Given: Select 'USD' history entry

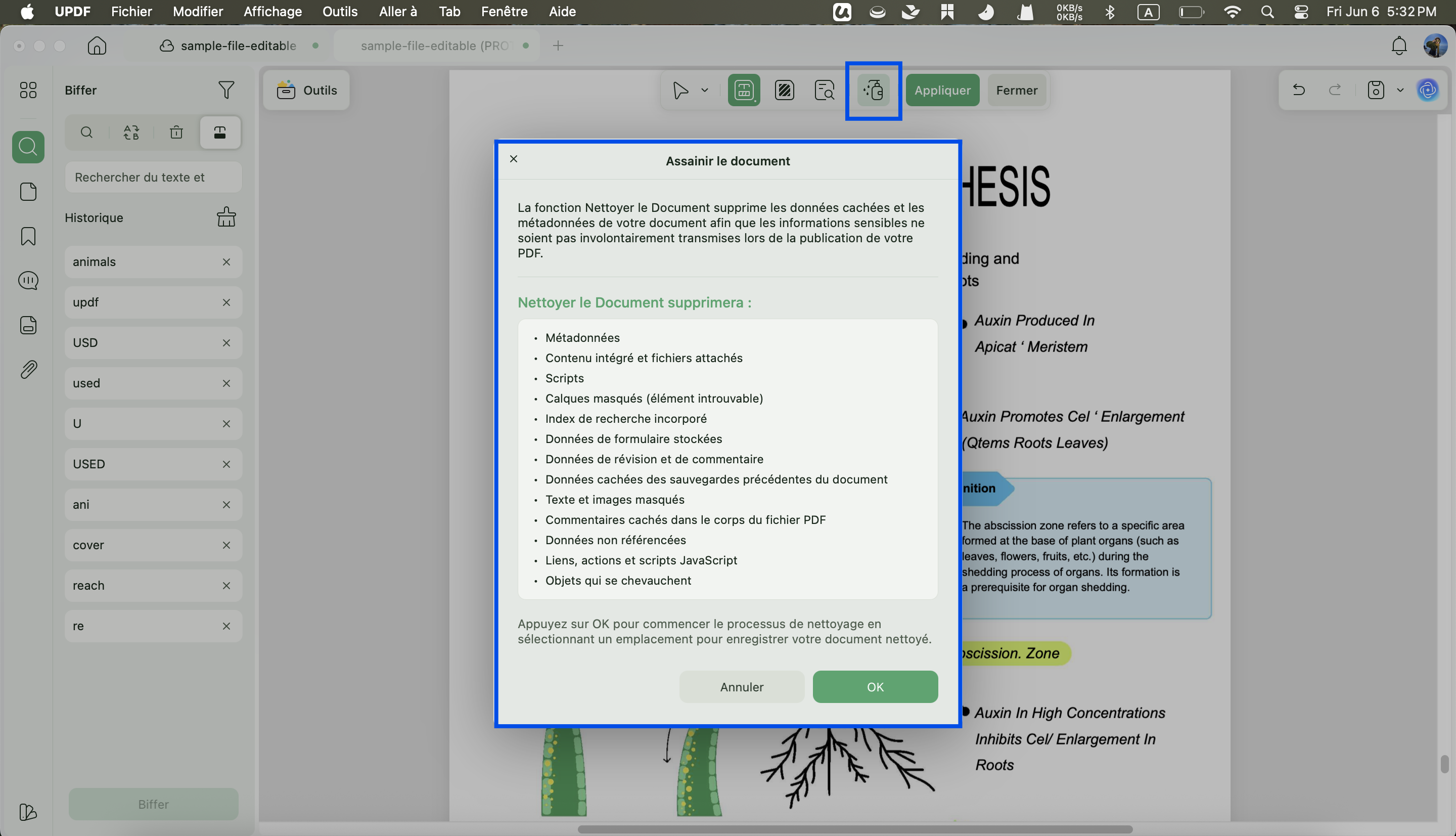Looking at the screenshot, I should (153, 343).
